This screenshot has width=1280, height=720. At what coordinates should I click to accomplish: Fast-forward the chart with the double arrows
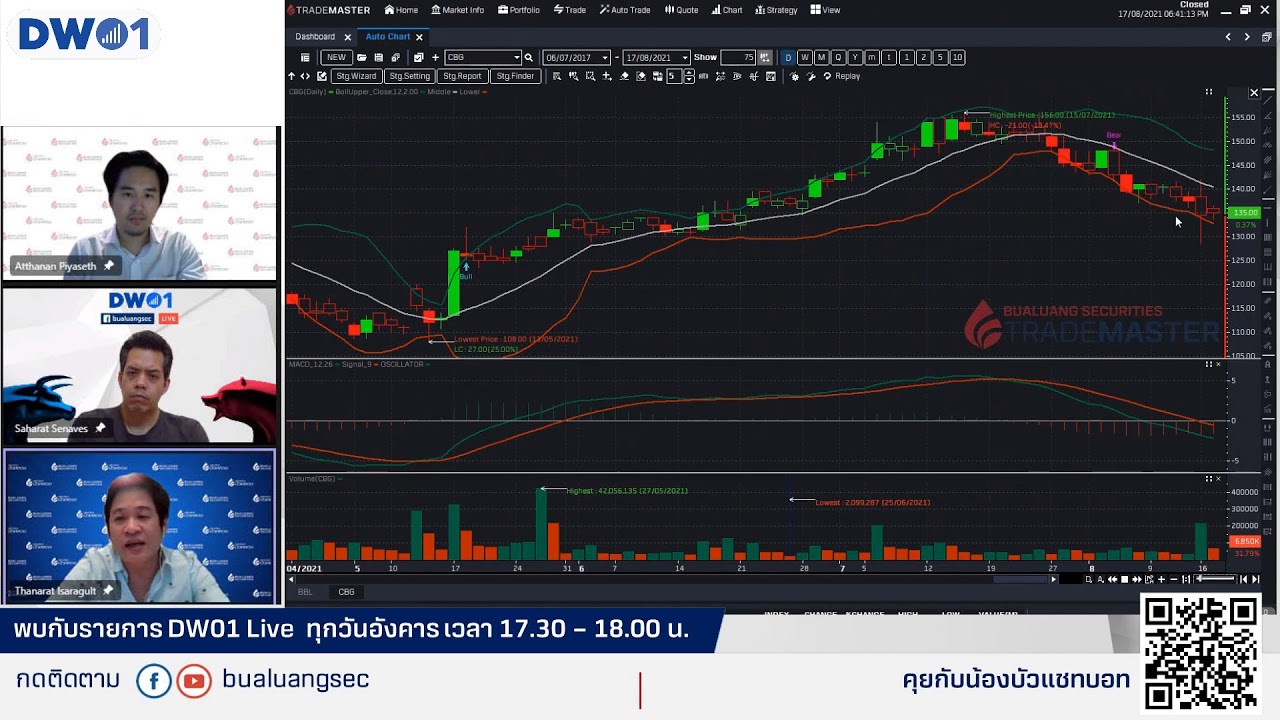(x=1137, y=579)
